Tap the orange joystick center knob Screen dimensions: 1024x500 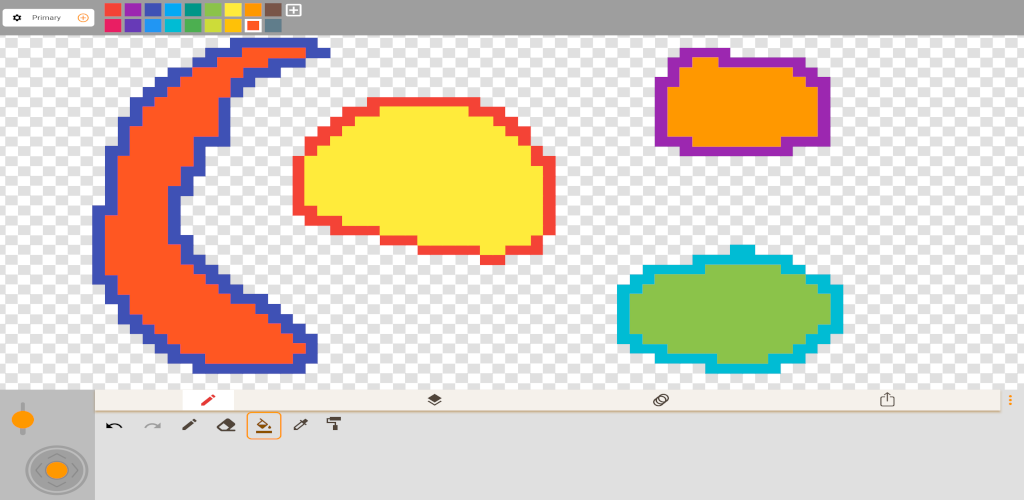point(57,470)
